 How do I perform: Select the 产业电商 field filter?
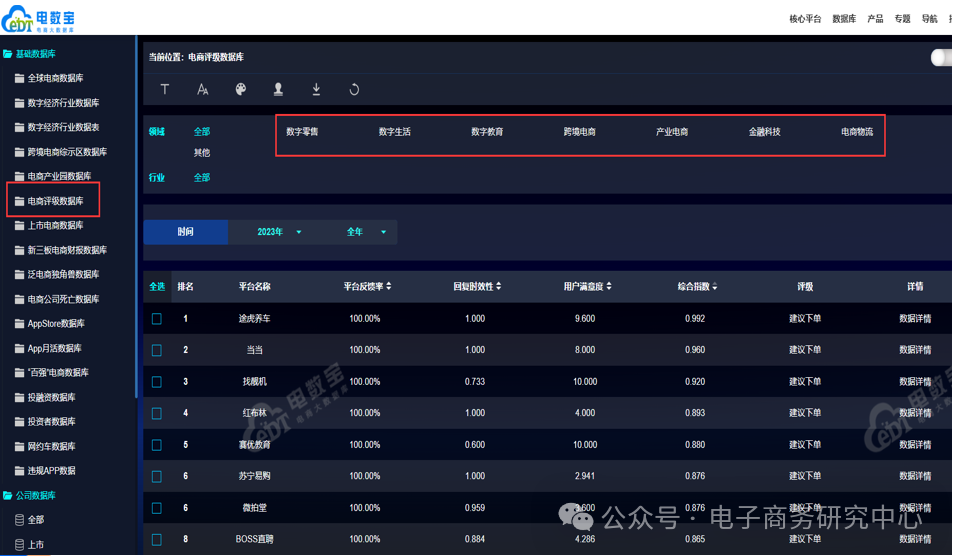click(x=672, y=131)
